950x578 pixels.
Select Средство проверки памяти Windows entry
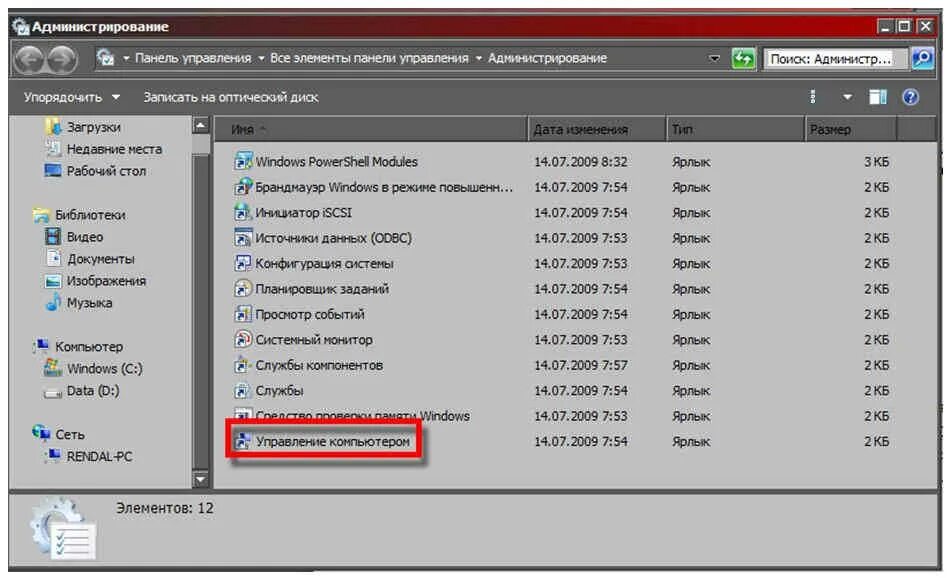click(x=362, y=416)
